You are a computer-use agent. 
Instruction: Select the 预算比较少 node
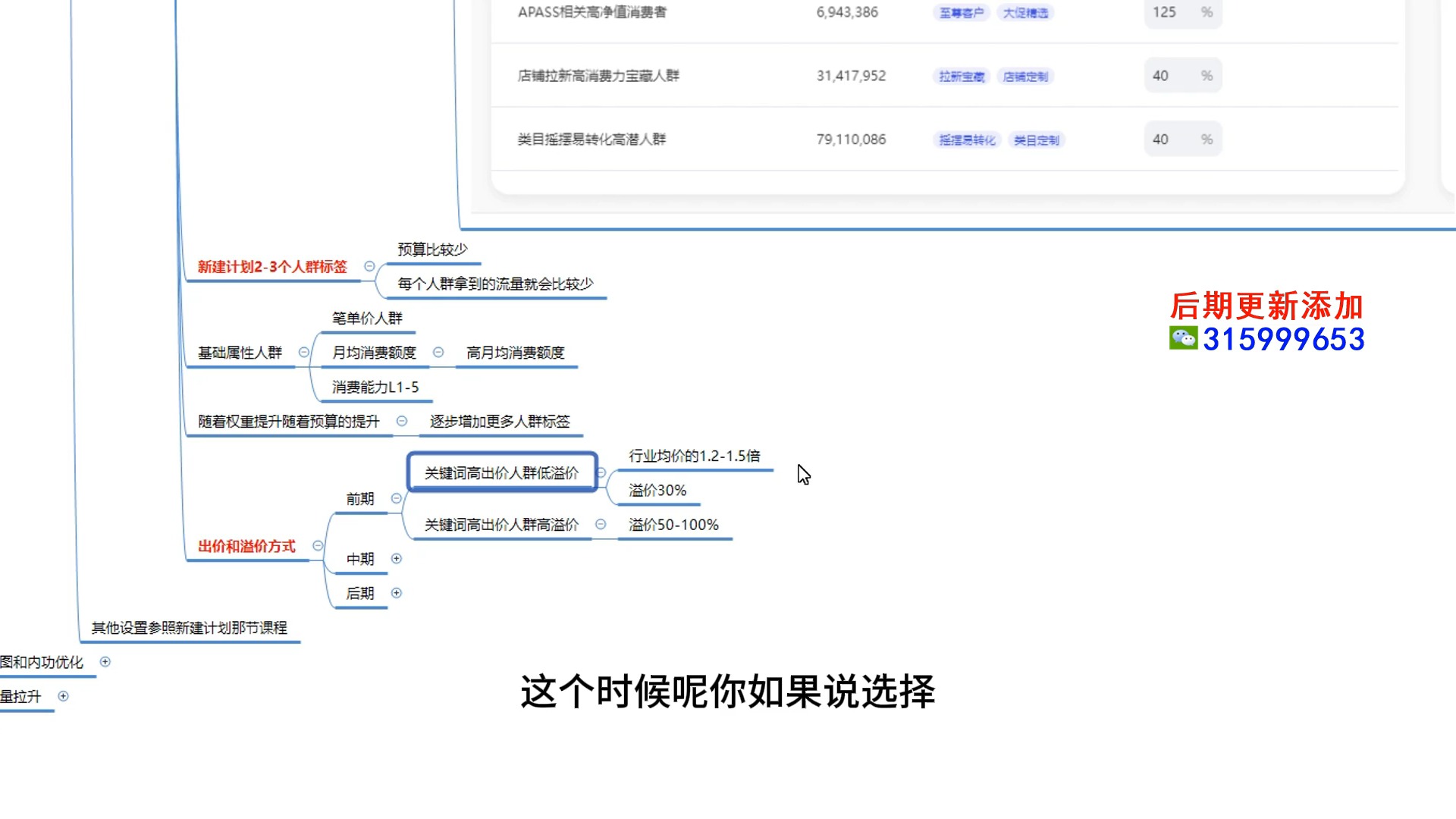tap(432, 249)
